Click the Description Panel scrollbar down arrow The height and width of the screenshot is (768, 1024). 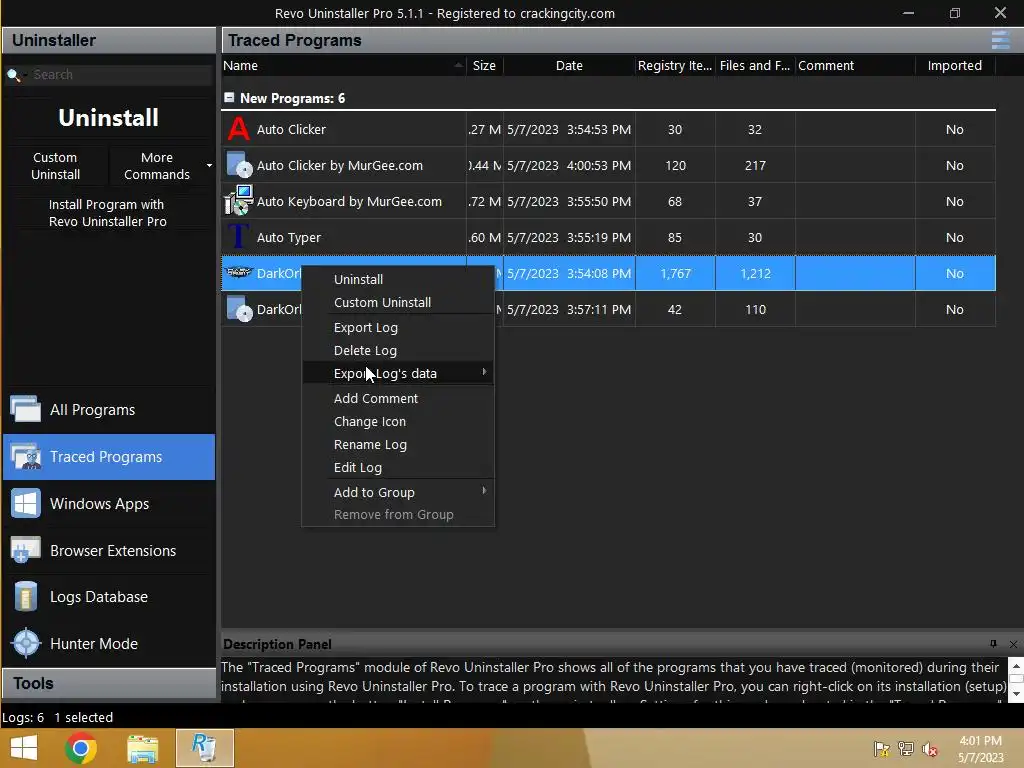click(x=1016, y=694)
